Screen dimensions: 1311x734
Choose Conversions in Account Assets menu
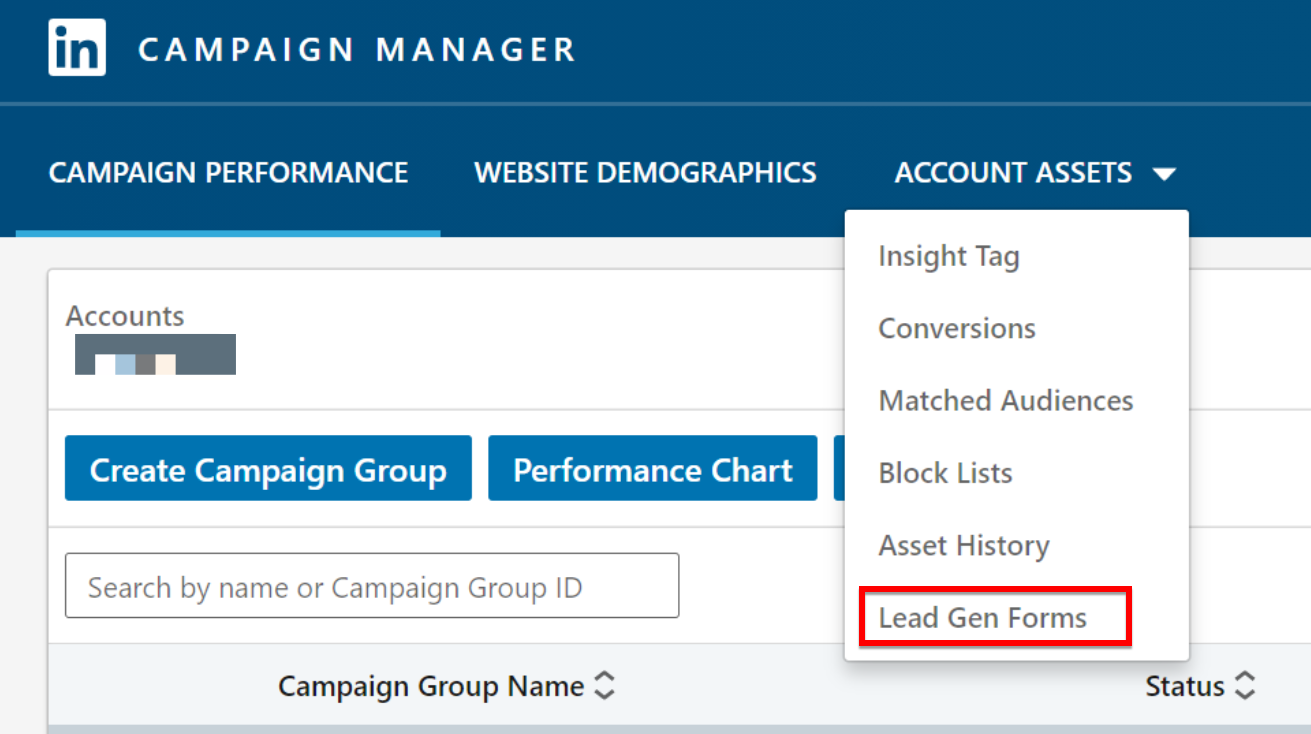coord(956,329)
